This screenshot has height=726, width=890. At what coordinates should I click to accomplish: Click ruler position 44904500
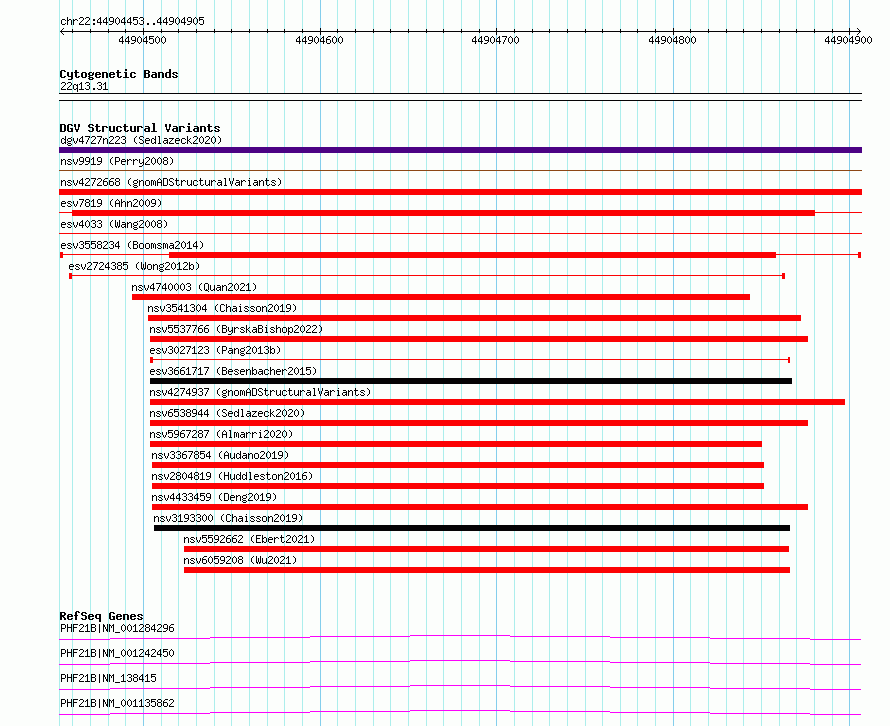click(x=142, y=40)
